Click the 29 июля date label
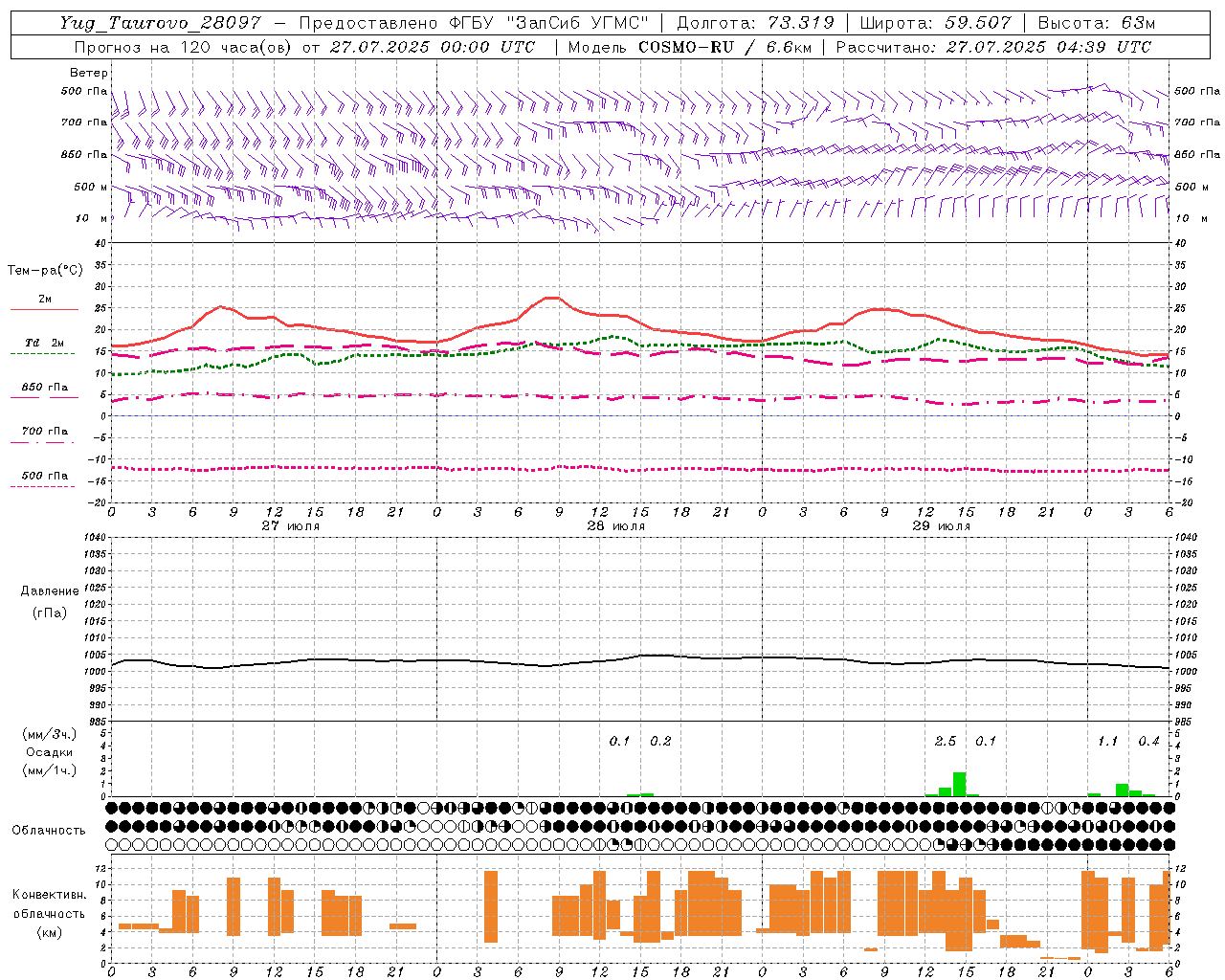The image size is (1225, 980). coord(941,526)
